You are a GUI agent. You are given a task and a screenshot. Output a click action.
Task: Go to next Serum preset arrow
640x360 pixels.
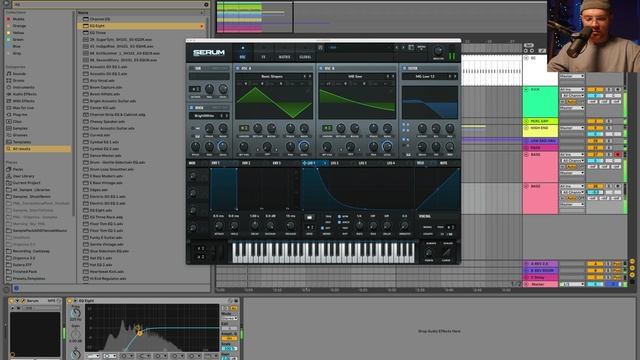coord(402,48)
